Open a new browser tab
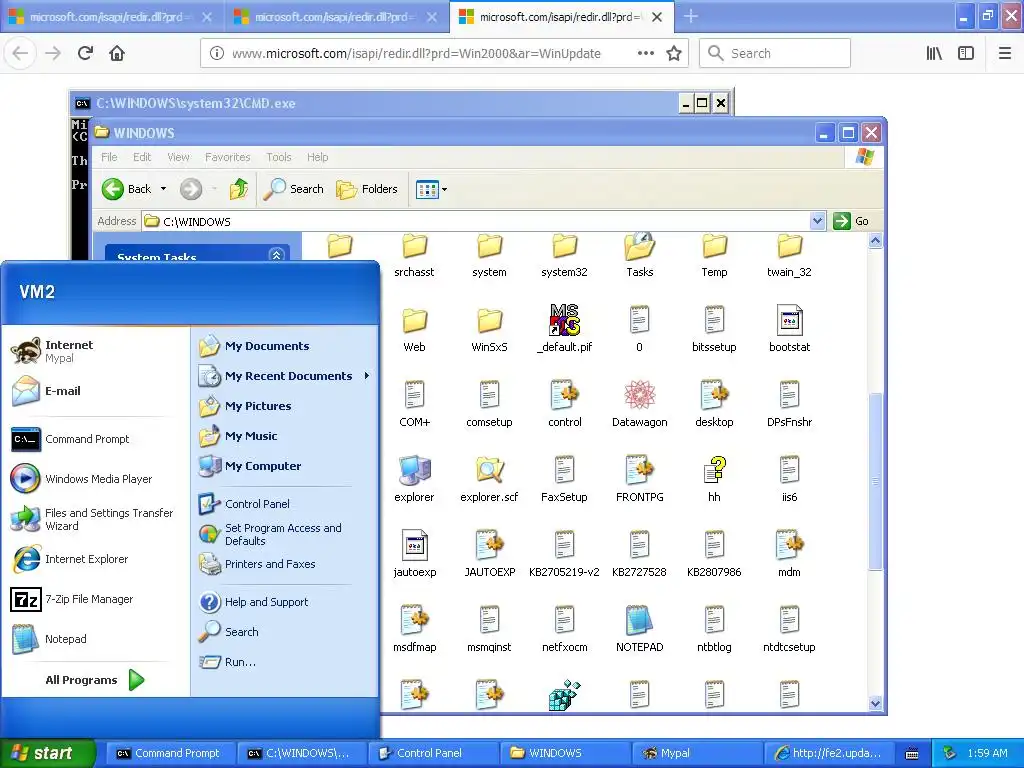The height and width of the screenshot is (768, 1024). [x=690, y=17]
